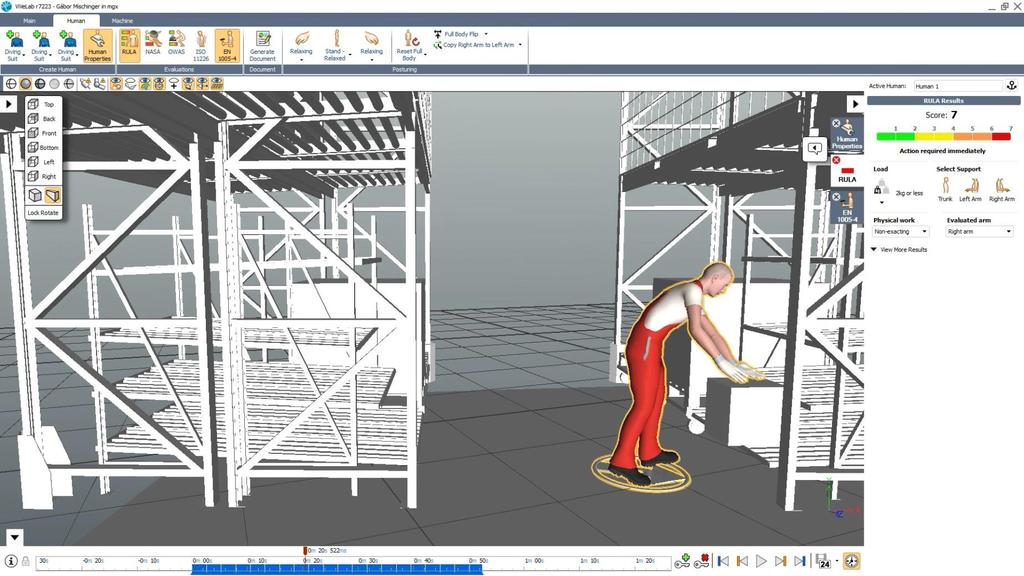Image resolution: width=1024 pixels, height=576 pixels.
Task: Open the Stand - Relaxed dropdown arrow
Action: (350, 54)
